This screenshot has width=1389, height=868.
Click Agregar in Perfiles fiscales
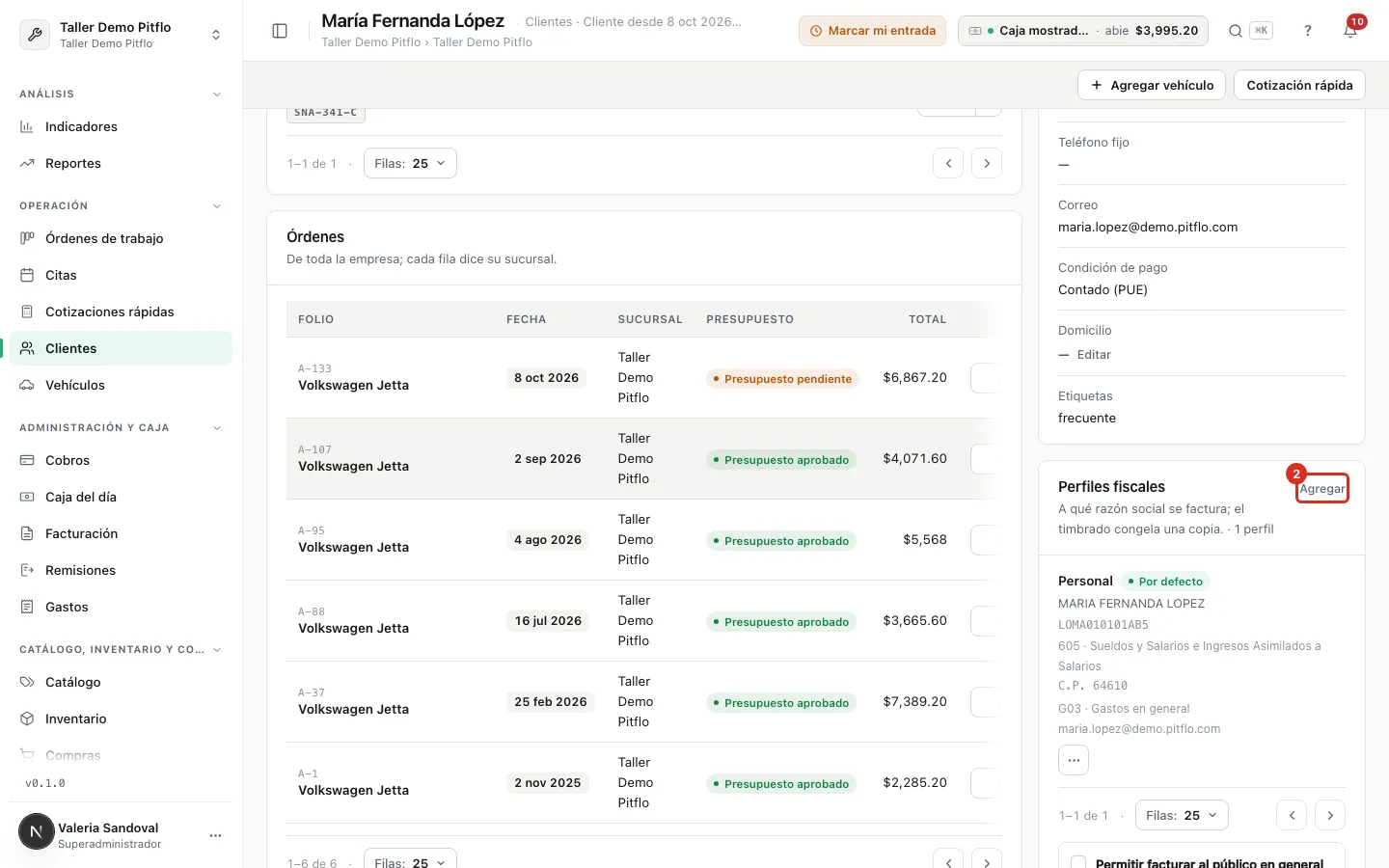tap(1321, 489)
